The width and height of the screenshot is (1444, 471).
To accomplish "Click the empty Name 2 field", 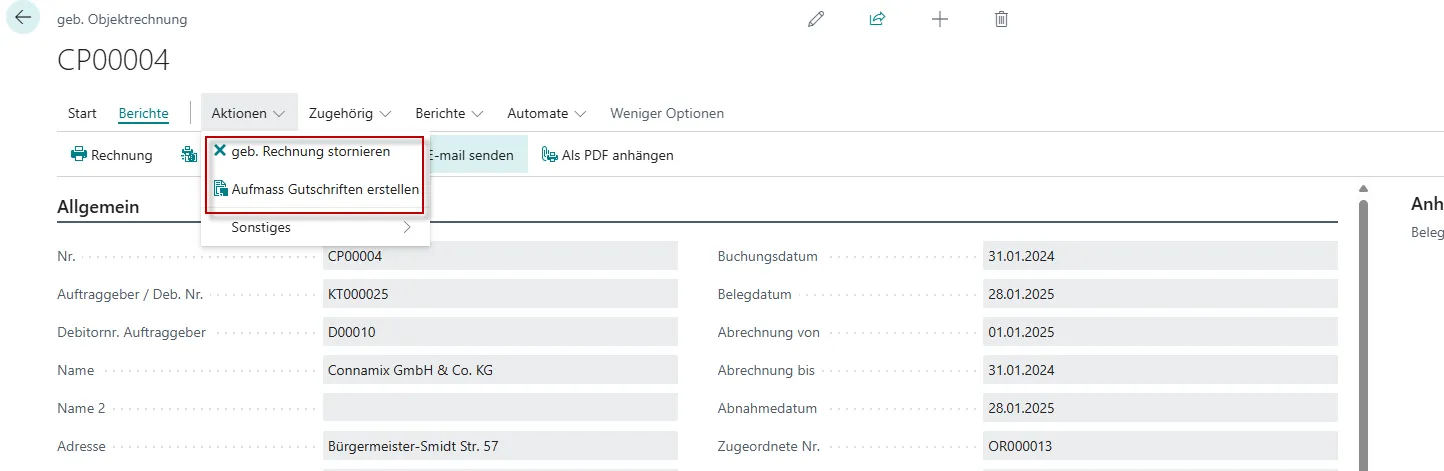I will 500,408.
